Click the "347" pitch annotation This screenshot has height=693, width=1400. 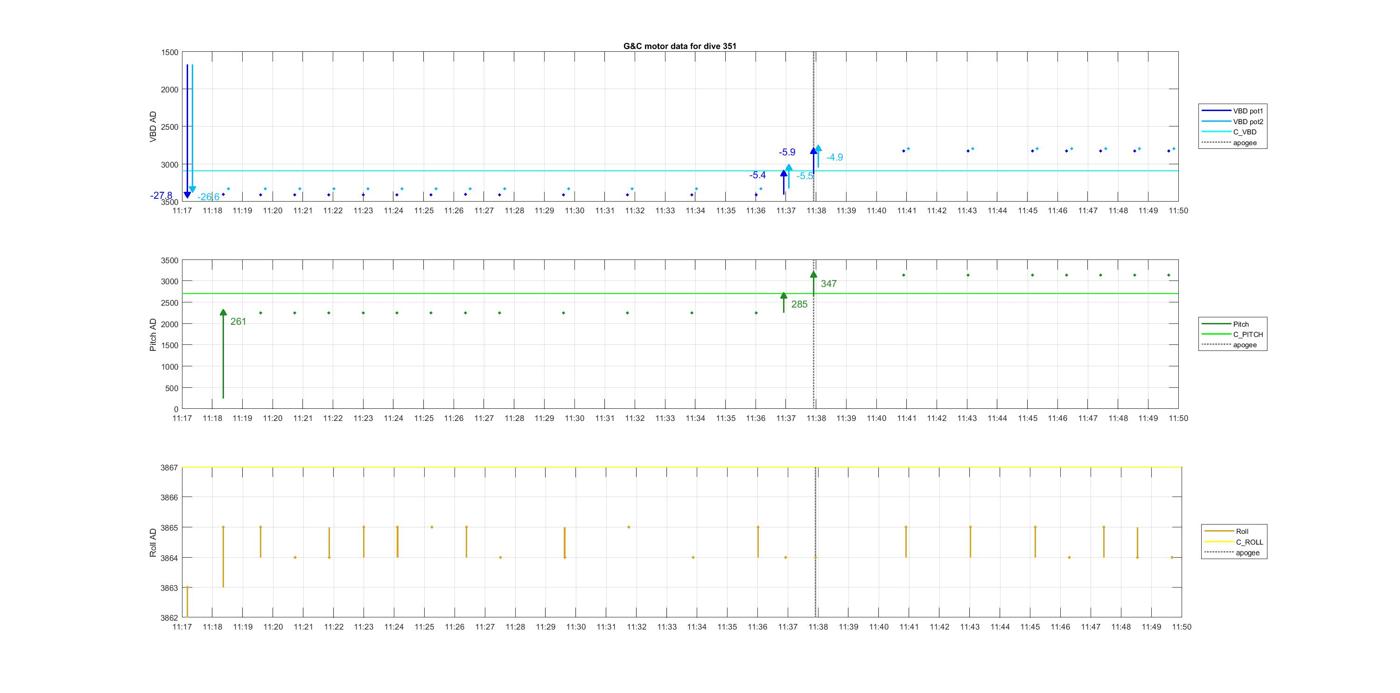[828, 284]
